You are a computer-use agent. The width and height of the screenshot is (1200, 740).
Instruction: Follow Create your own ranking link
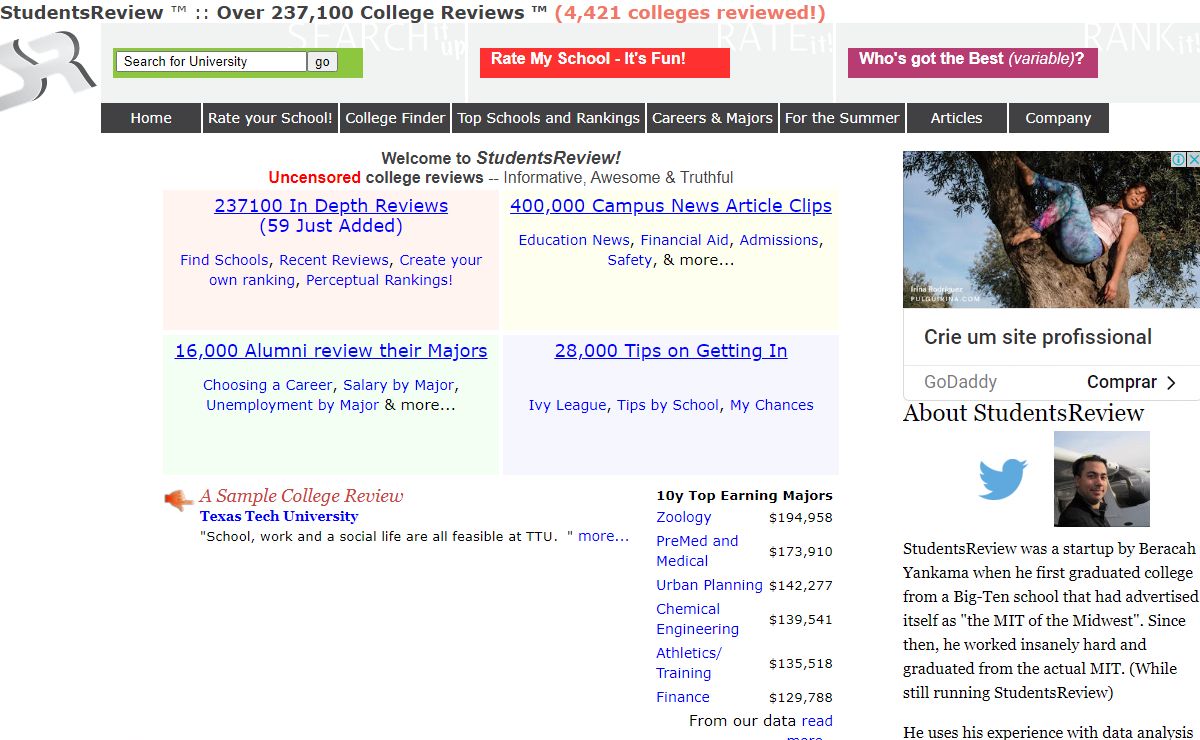pyautogui.click(x=346, y=270)
